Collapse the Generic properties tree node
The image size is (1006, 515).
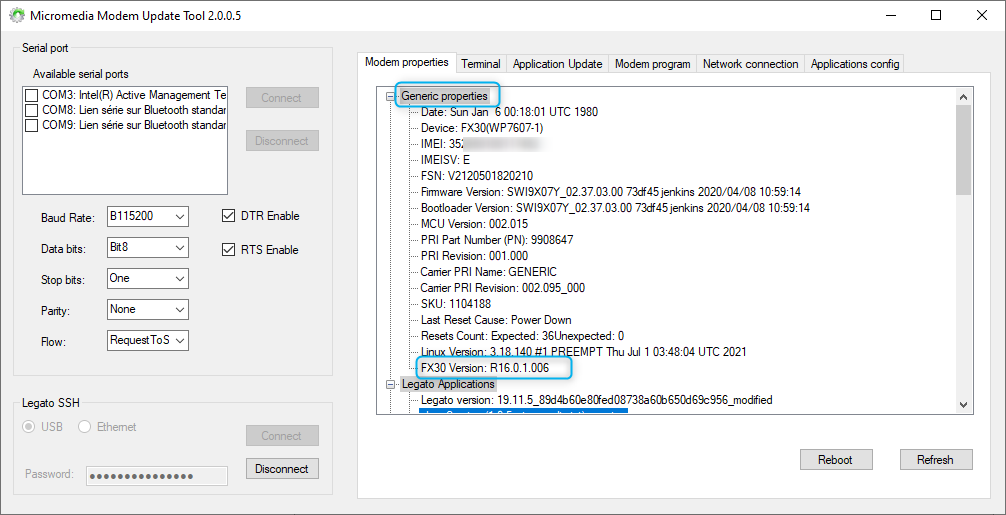(391, 96)
